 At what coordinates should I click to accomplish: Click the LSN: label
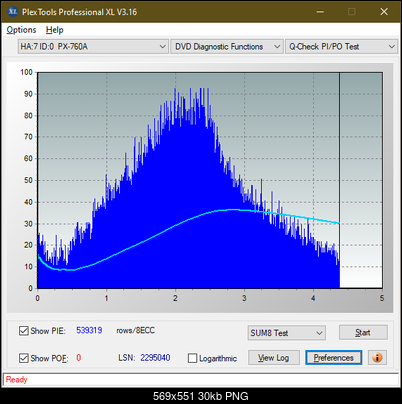coord(127,358)
